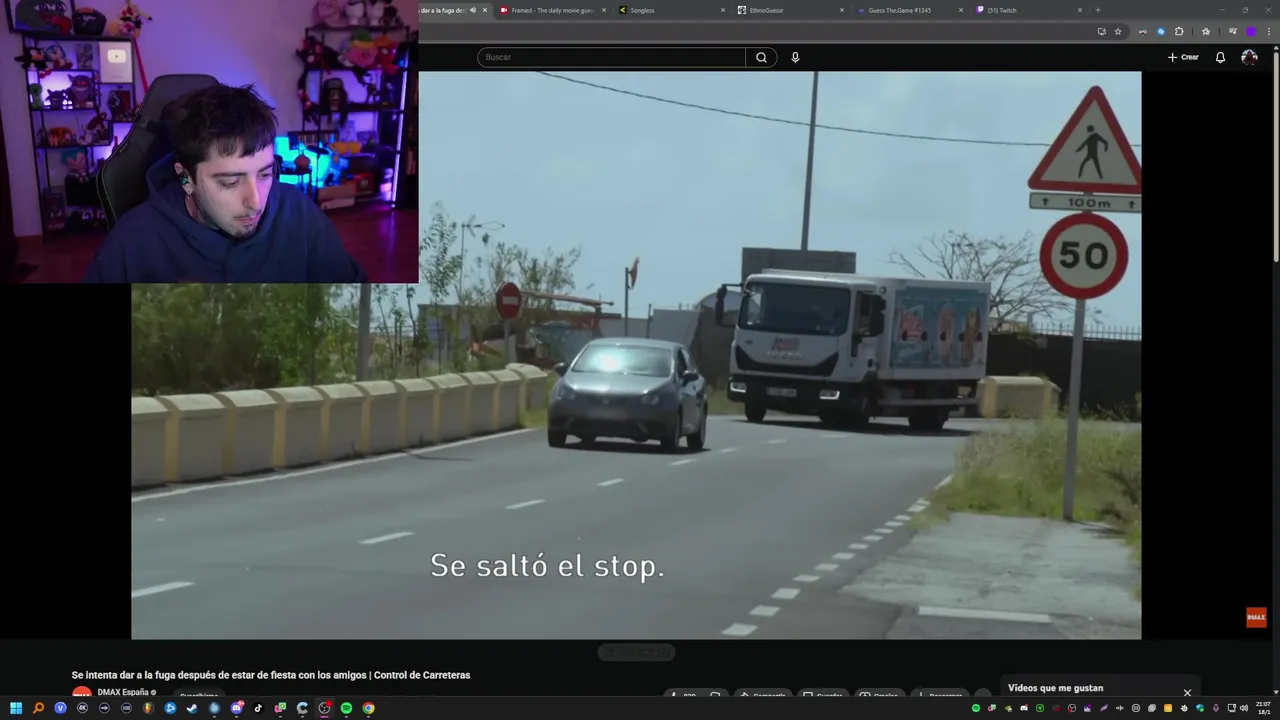
Task: Click the Discord icon in system tray
Action: pos(1024,708)
